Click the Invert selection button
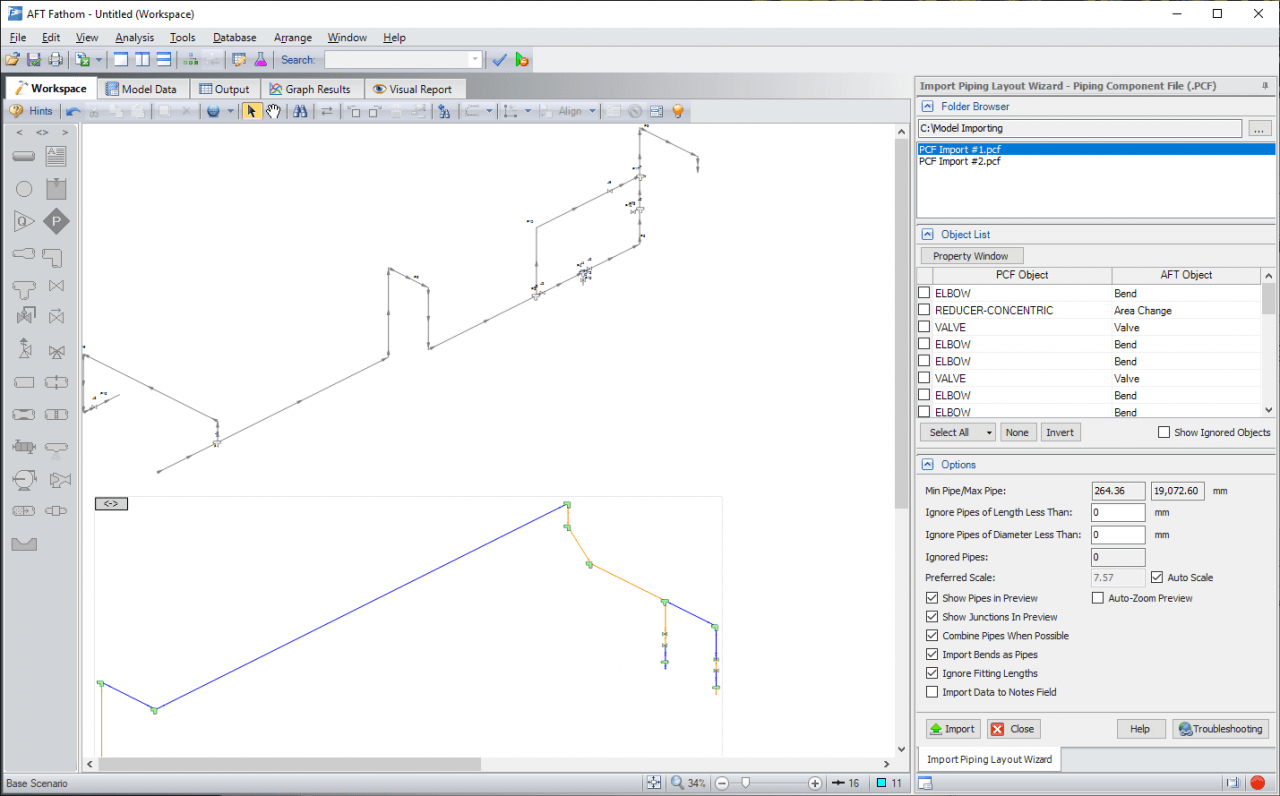1280x796 pixels. coord(1060,433)
